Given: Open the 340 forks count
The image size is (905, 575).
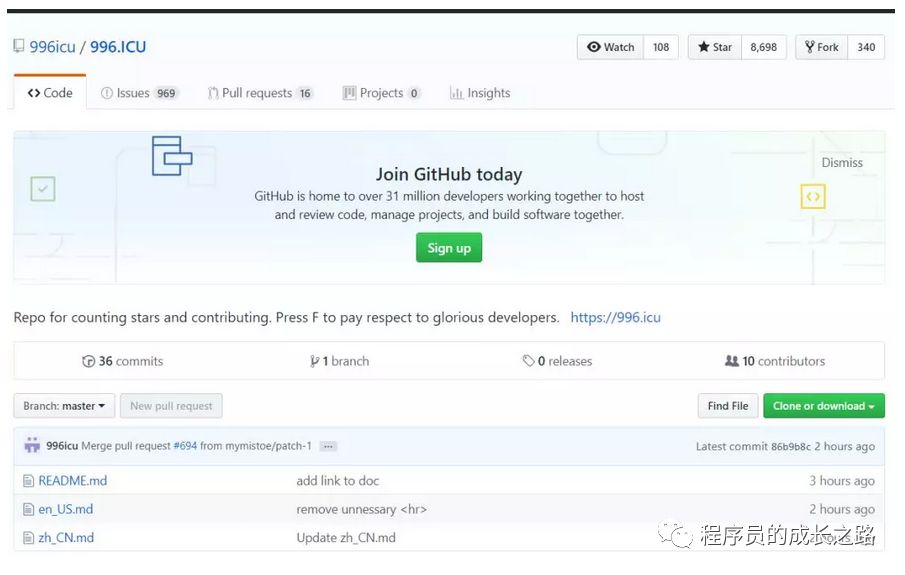Looking at the screenshot, I should 866,47.
